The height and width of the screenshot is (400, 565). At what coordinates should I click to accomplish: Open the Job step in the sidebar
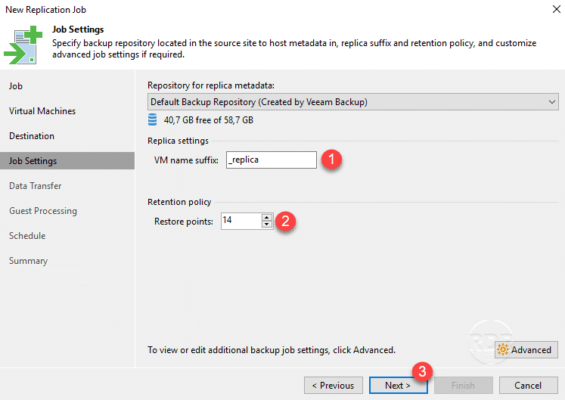click(16, 86)
